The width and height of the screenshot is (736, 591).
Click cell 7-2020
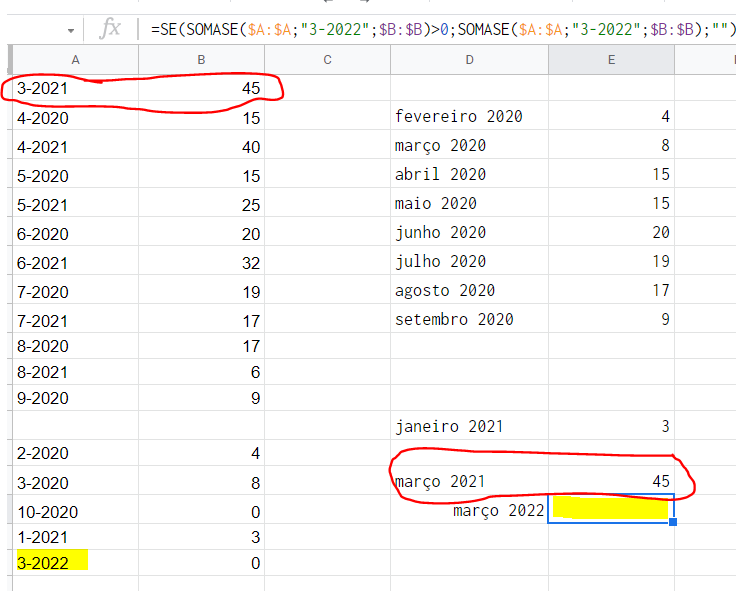75,292
